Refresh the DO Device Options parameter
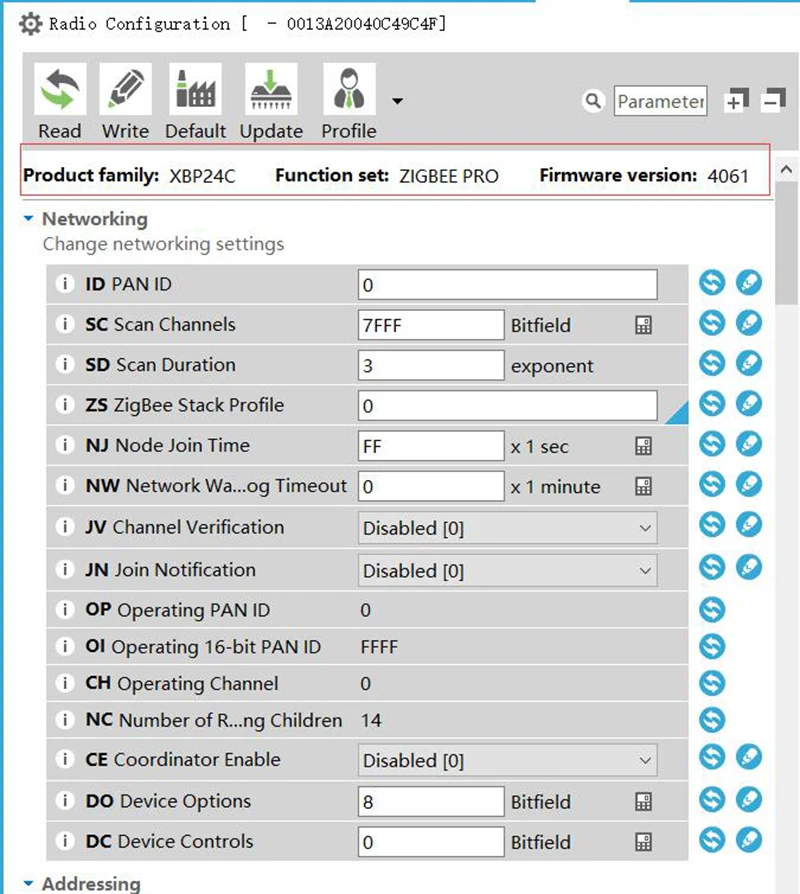Image resolution: width=800 pixels, height=894 pixels. [712, 799]
